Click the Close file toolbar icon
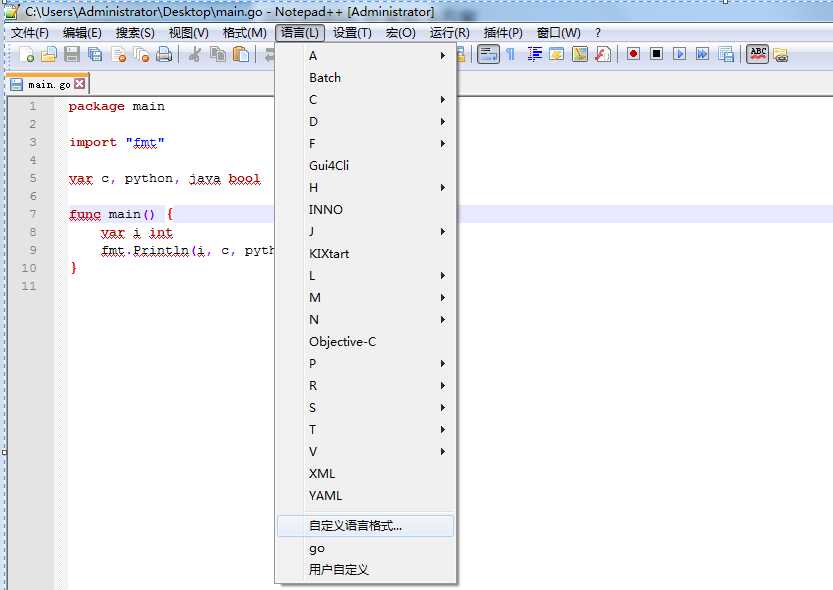833x590 pixels. (118, 54)
